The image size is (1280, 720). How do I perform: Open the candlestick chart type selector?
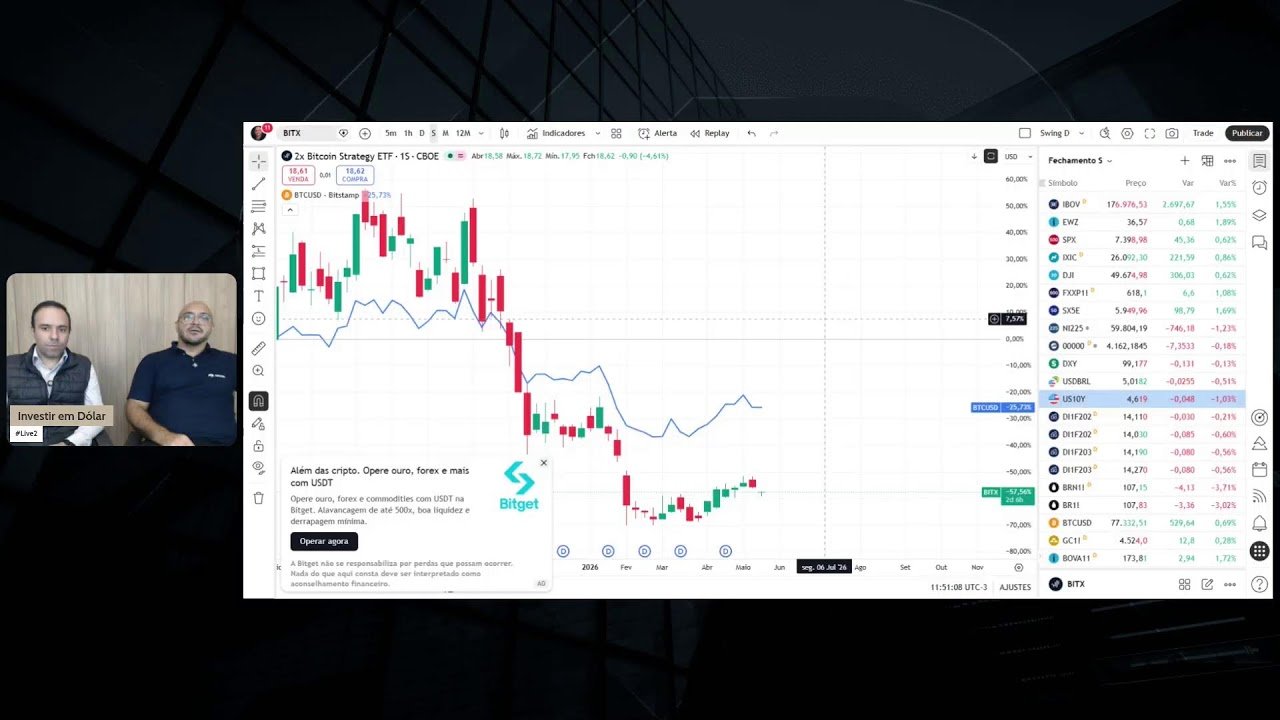point(504,133)
